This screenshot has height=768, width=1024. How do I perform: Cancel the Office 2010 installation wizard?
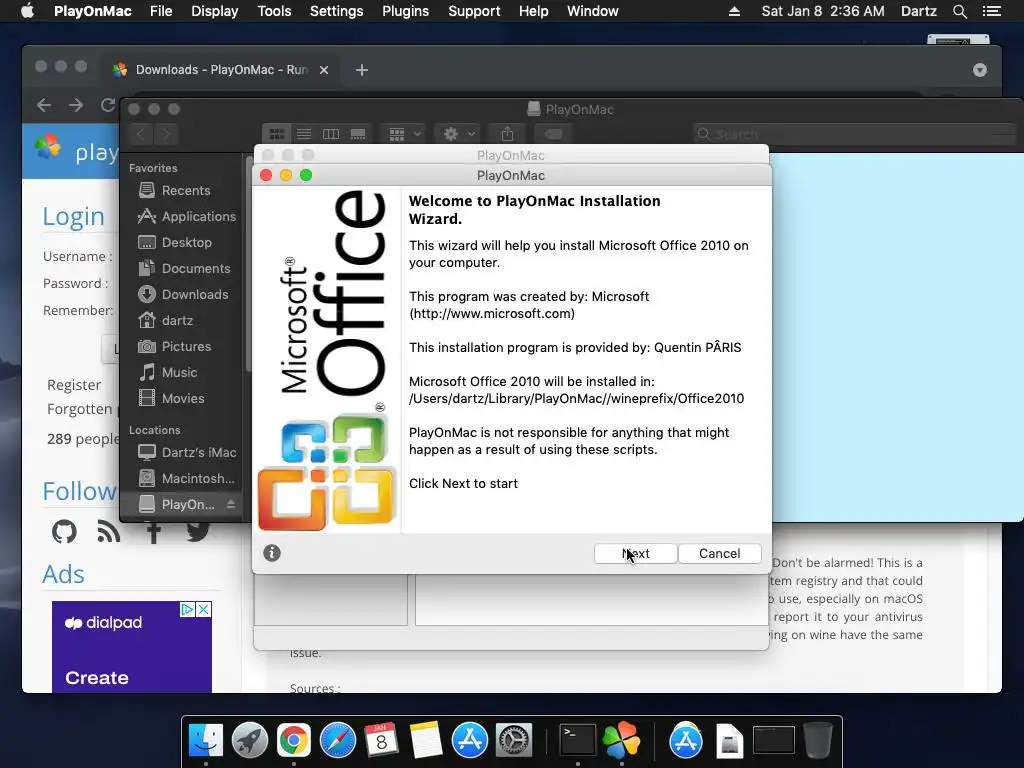click(x=720, y=553)
